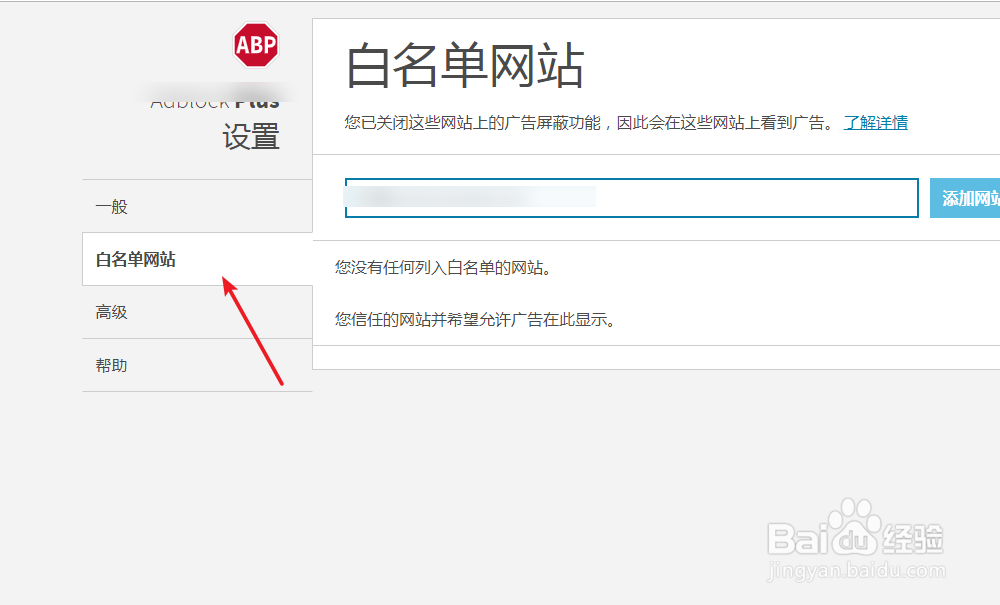
Task: Click the 您已关闭这些网站上的广告屏蔽功能 description
Action: tap(589, 122)
